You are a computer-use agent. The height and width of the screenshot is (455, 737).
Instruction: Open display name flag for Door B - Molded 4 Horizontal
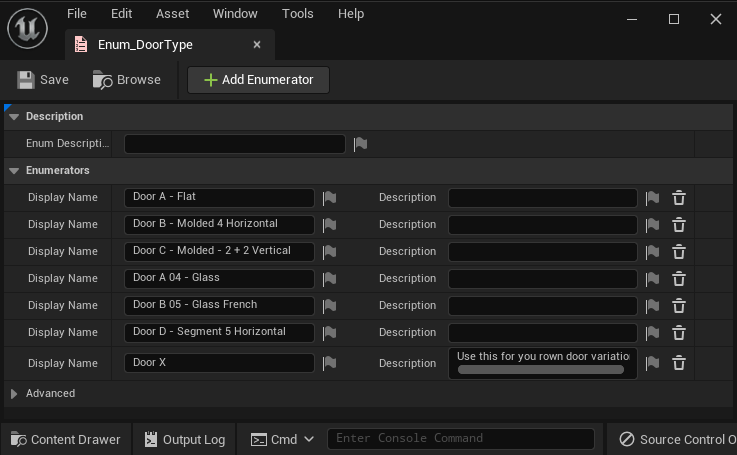(329, 225)
